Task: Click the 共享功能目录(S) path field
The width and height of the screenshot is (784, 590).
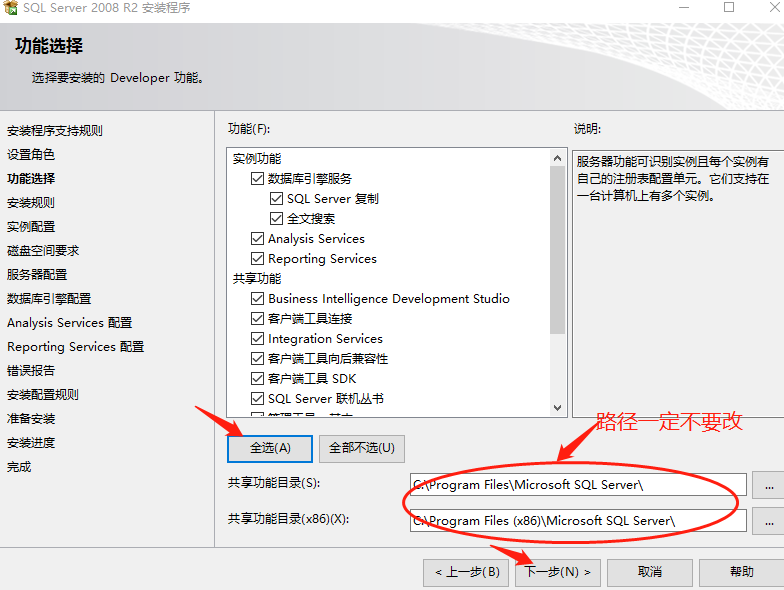Action: click(578, 484)
